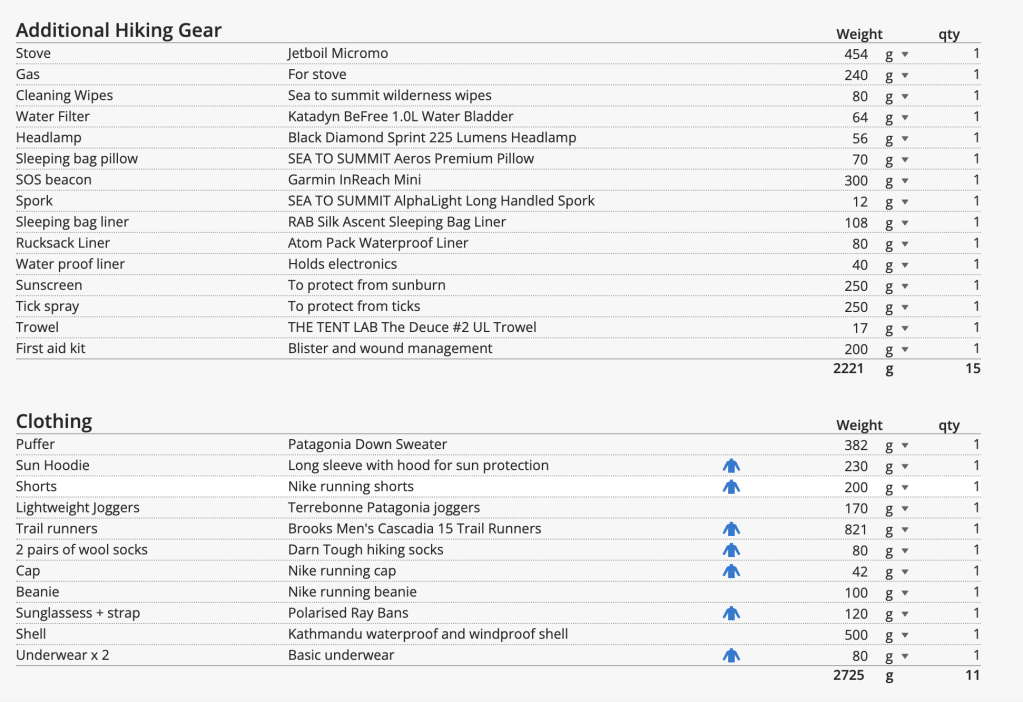Open the unit dropdown for First aid kit
Screen dimensions: 1023x702
896,350
